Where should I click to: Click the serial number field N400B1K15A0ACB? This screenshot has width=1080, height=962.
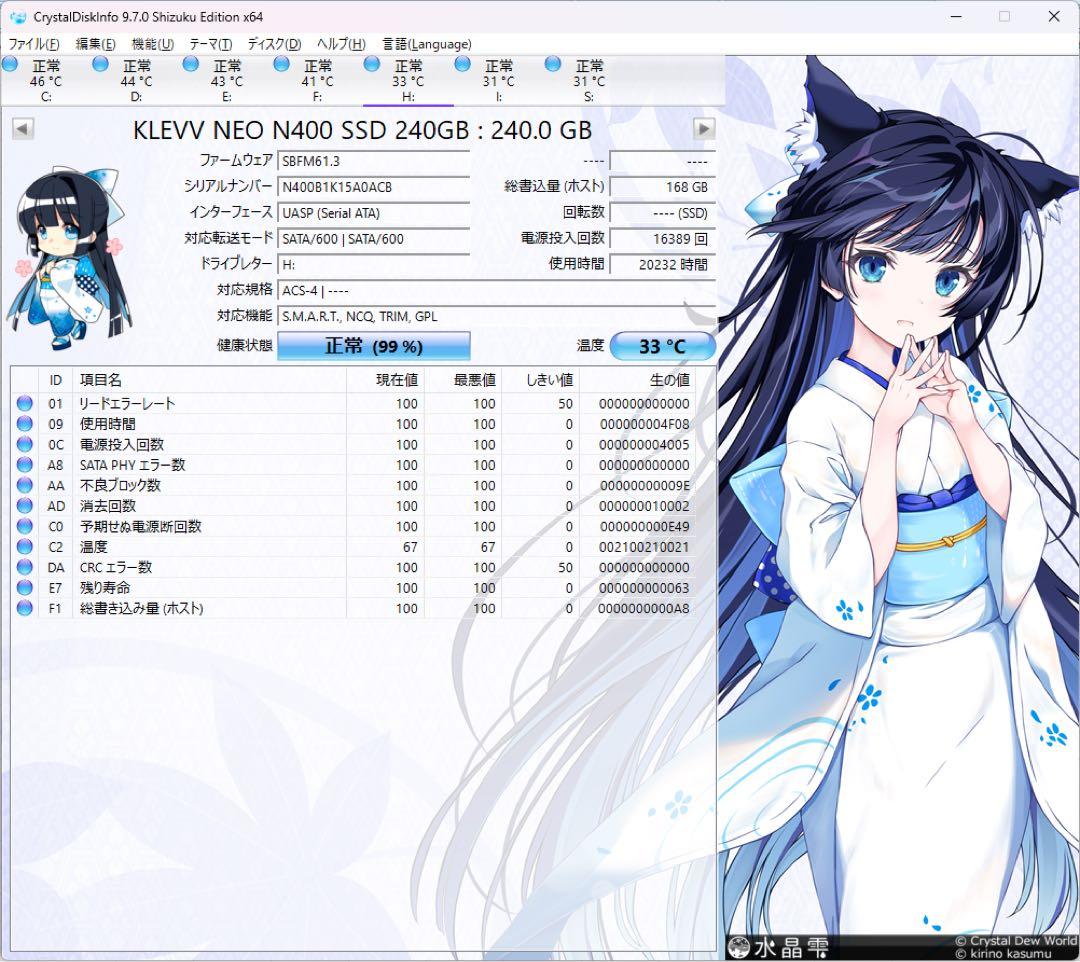(373, 187)
